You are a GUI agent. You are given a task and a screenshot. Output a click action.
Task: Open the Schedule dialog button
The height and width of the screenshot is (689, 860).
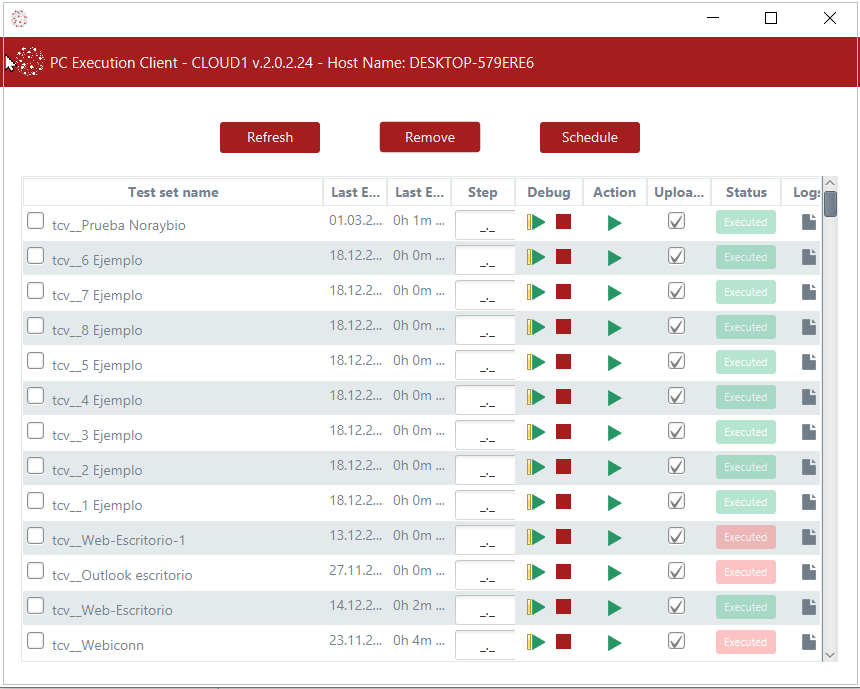589,138
